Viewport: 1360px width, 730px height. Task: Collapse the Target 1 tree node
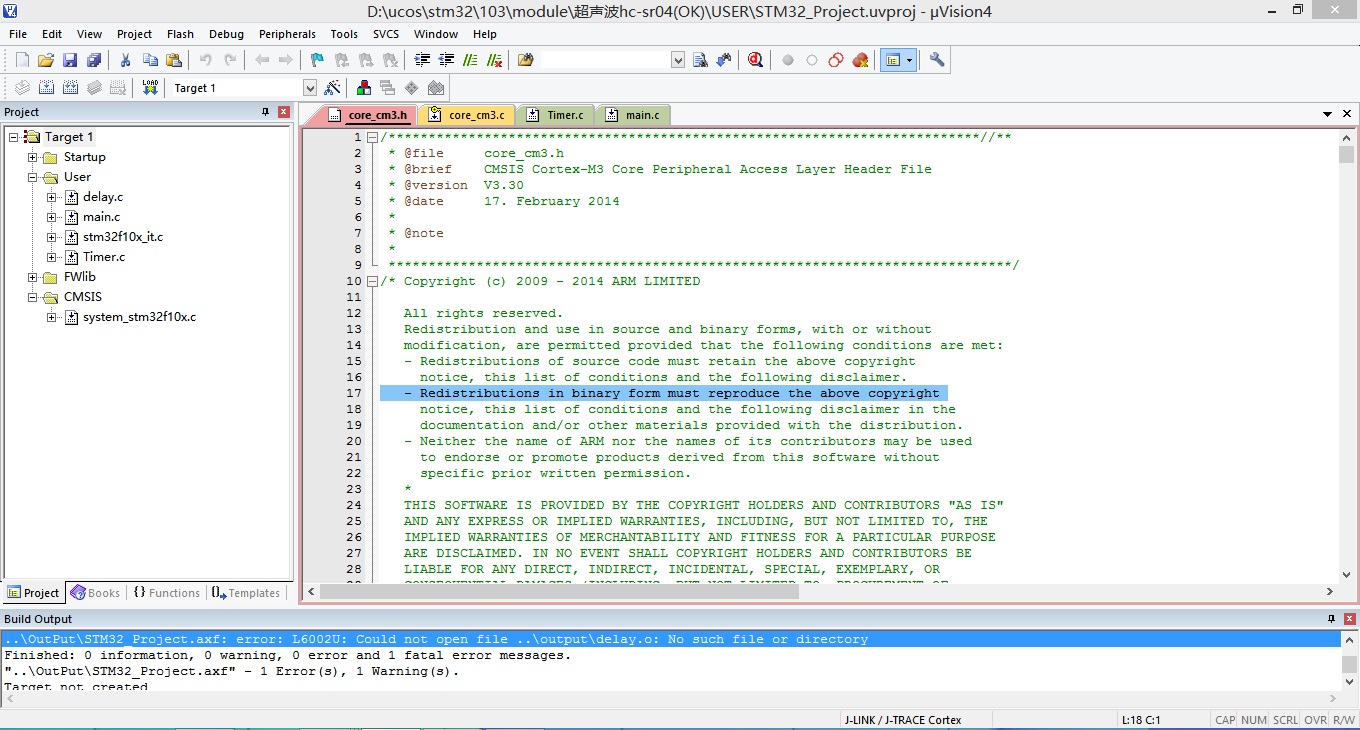(x=14, y=137)
